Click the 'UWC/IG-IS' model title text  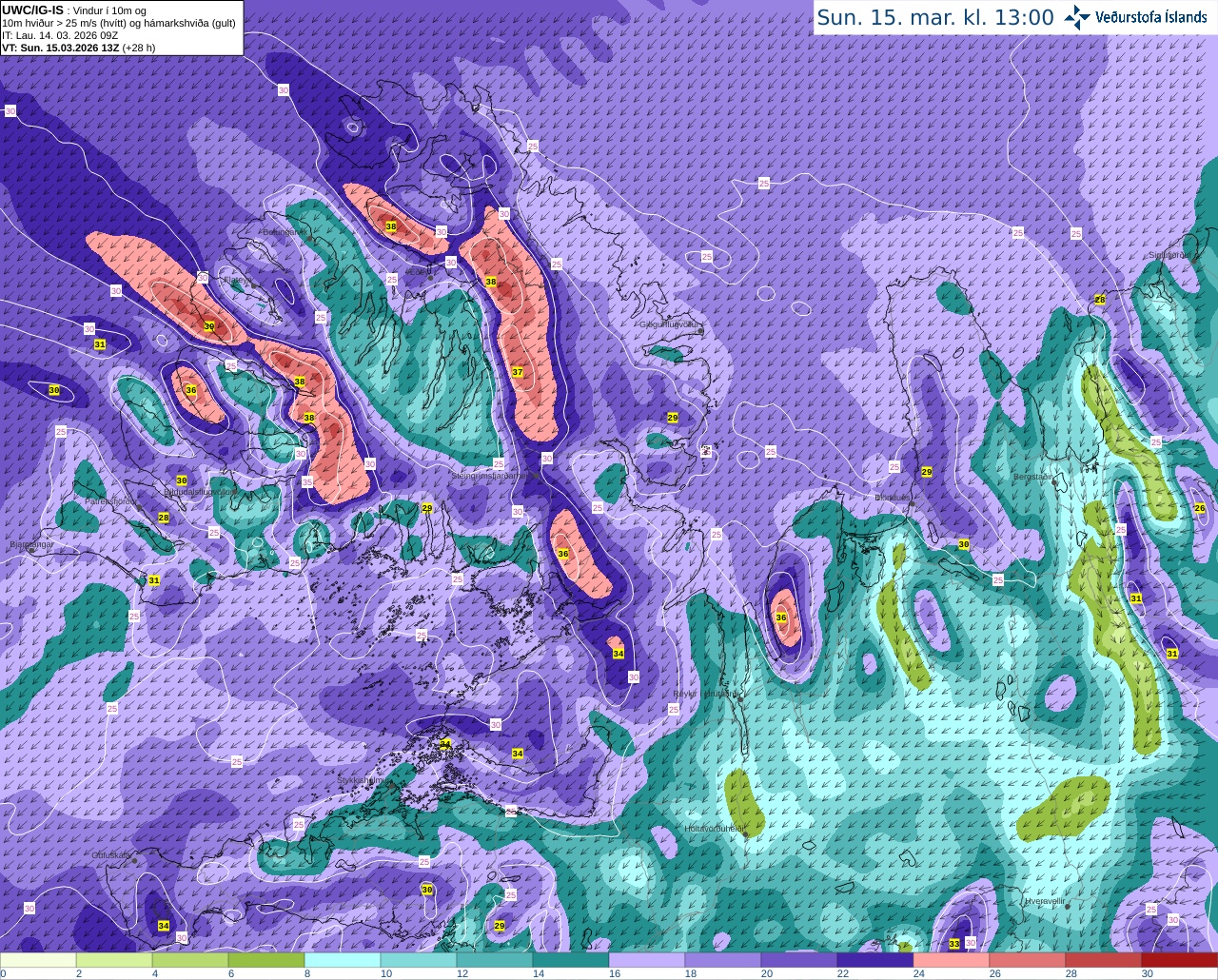[x=33, y=10]
